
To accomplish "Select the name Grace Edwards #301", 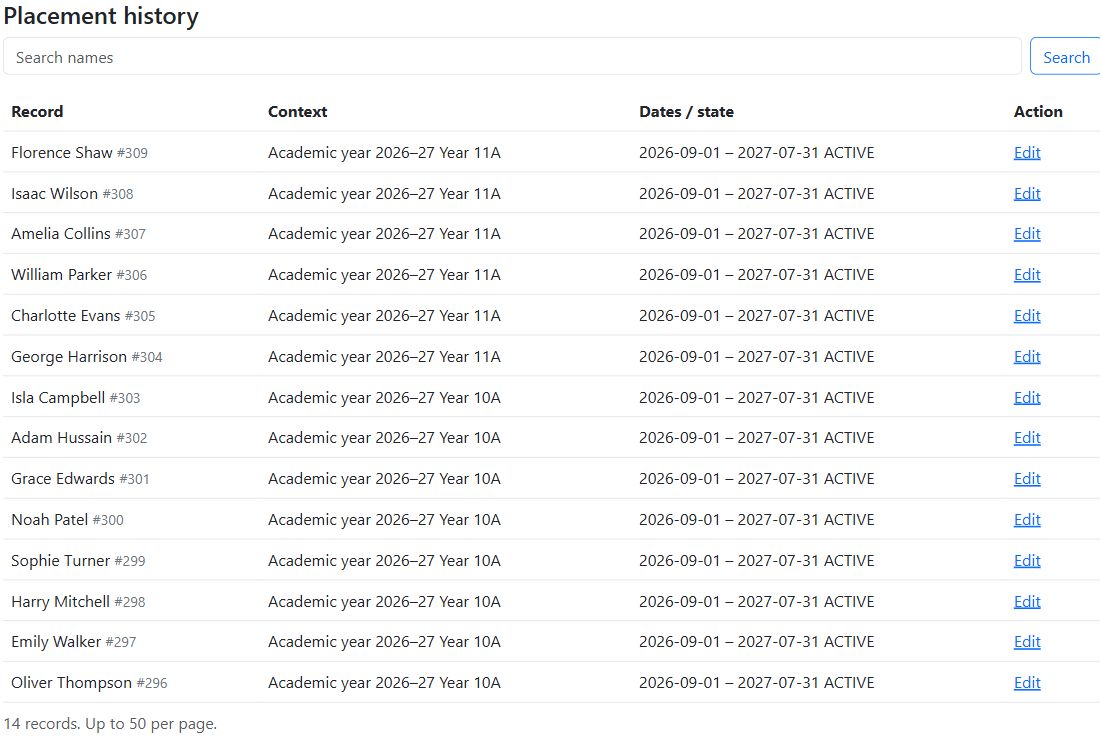I will 81,478.
